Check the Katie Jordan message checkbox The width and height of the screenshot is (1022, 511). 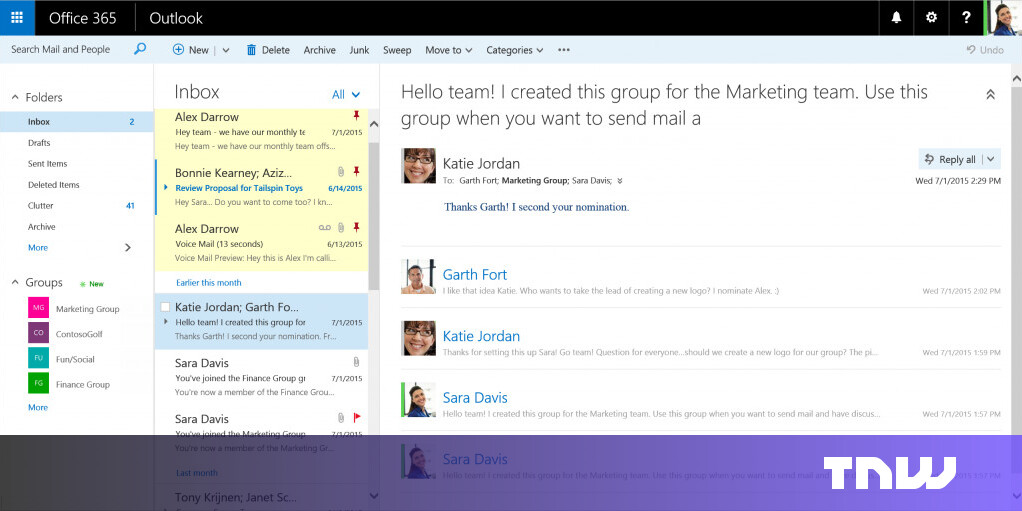point(165,307)
